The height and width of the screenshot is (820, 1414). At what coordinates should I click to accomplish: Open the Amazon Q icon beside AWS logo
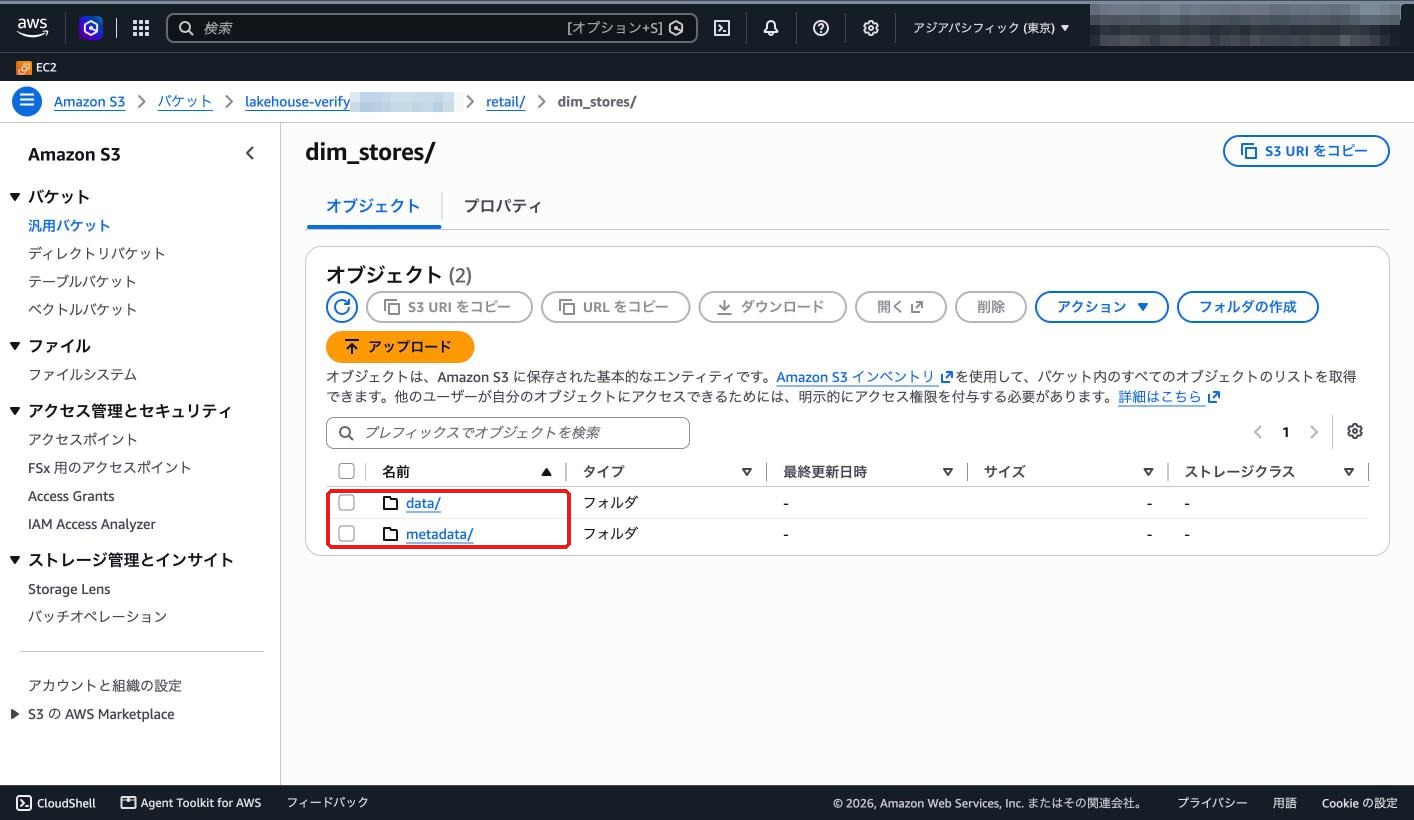pyautogui.click(x=91, y=28)
